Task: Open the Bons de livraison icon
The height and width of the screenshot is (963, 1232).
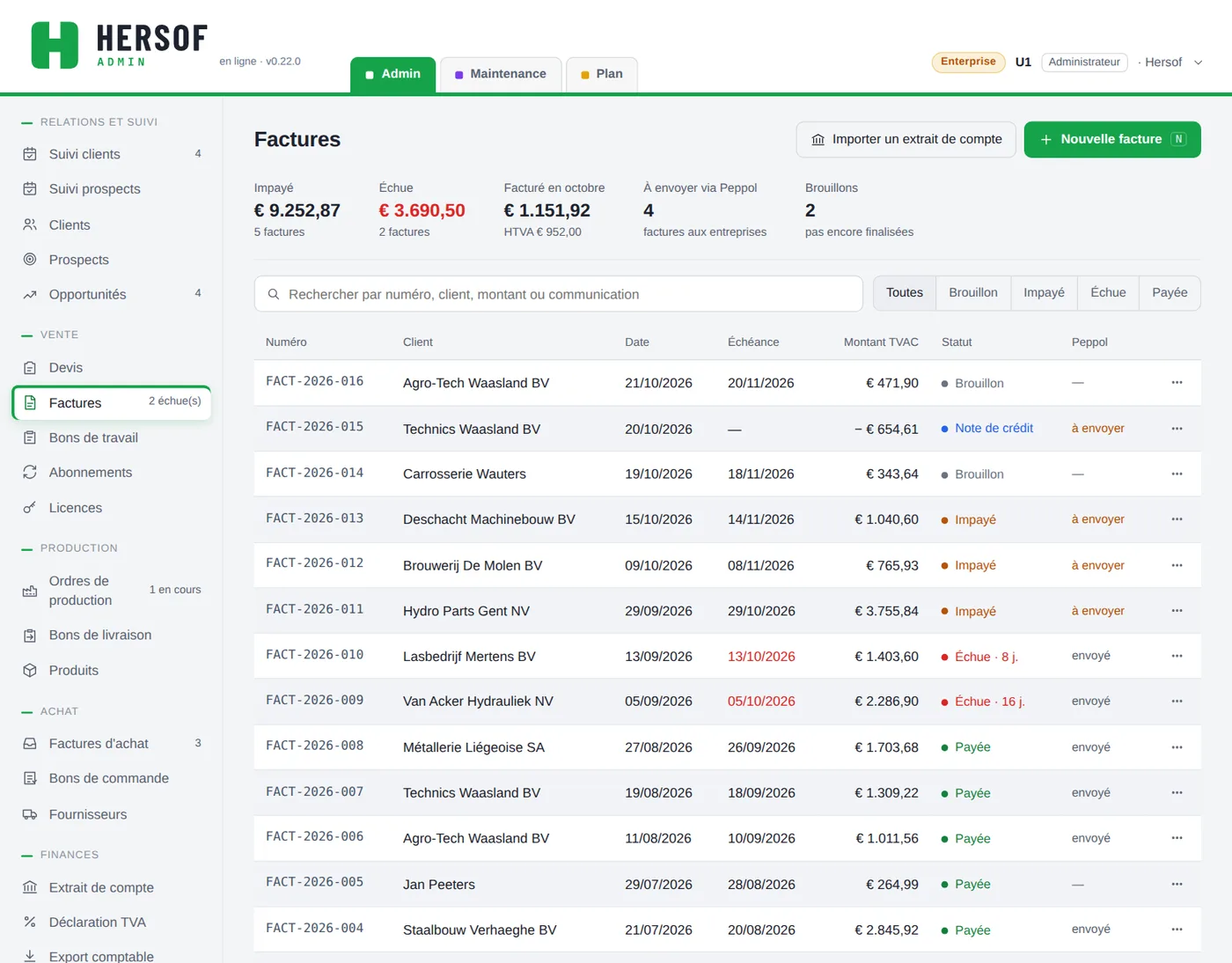Action: click(30, 636)
